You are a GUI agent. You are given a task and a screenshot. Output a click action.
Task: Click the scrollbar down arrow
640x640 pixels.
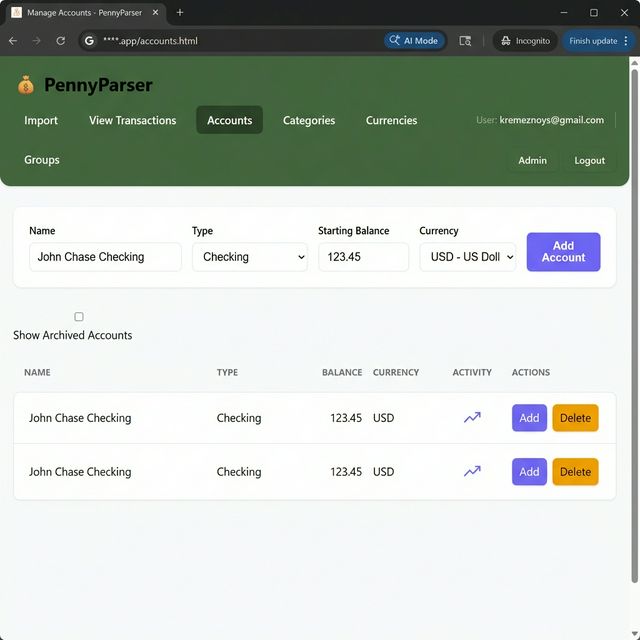tap(634, 634)
